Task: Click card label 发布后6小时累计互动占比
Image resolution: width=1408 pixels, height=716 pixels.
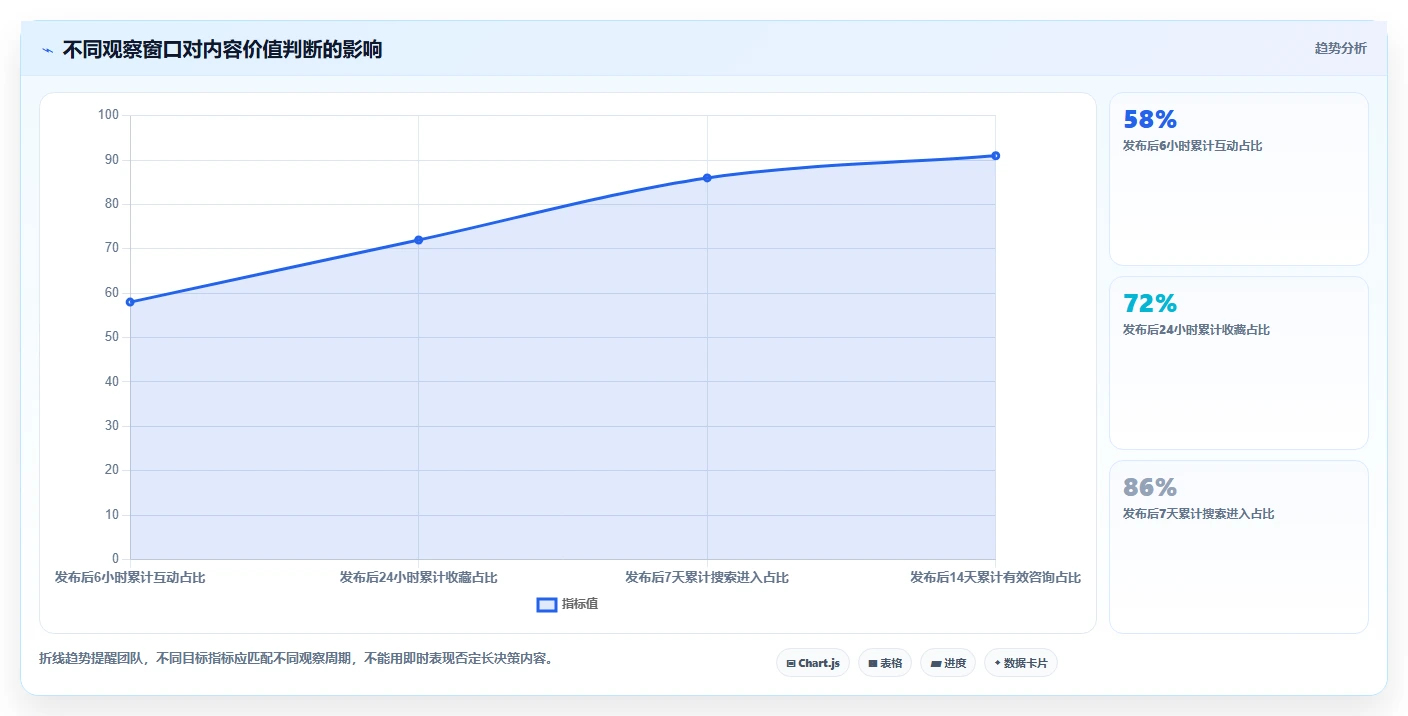Action: coord(1192,146)
